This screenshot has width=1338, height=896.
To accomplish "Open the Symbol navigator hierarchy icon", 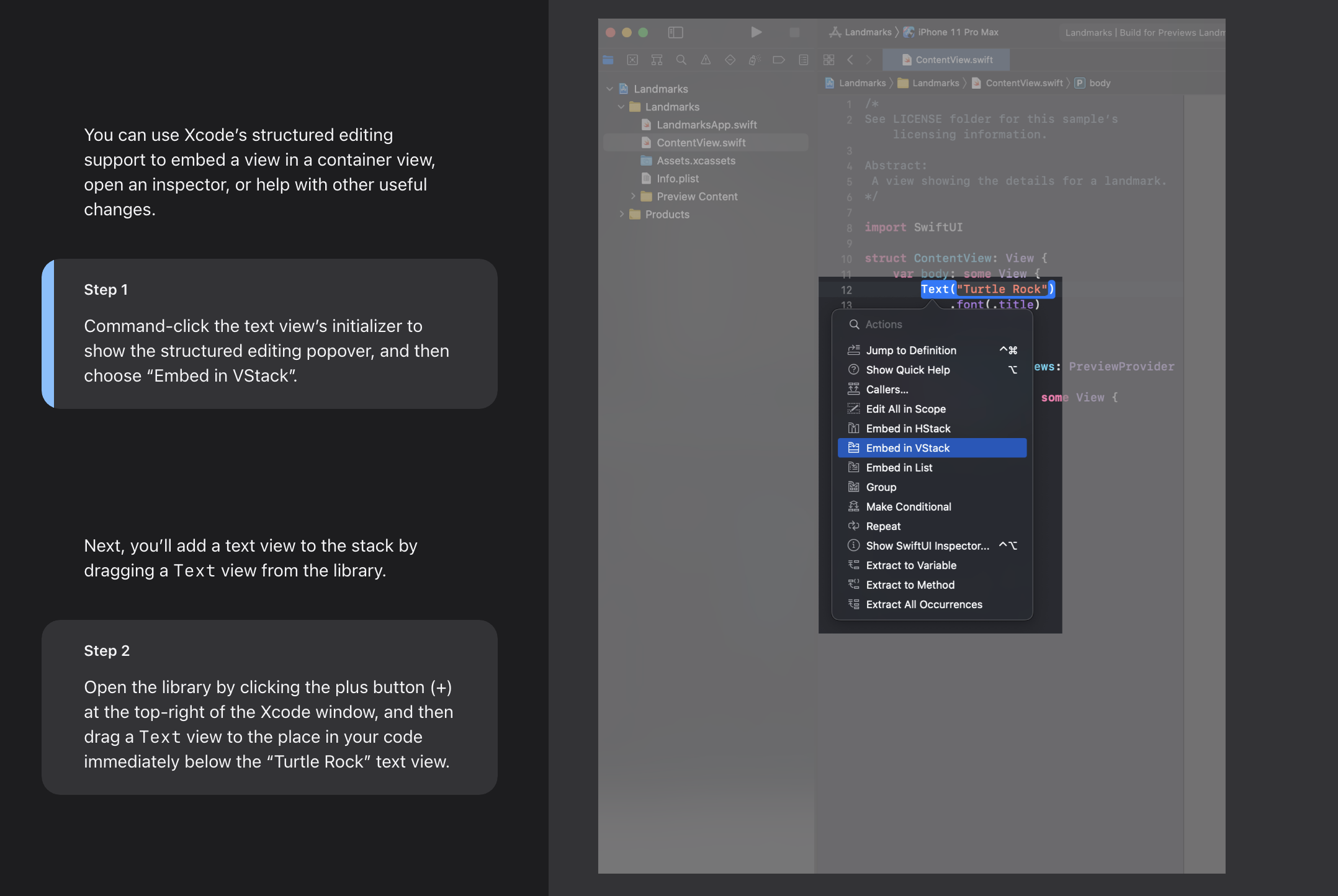I will pos(657,60).
